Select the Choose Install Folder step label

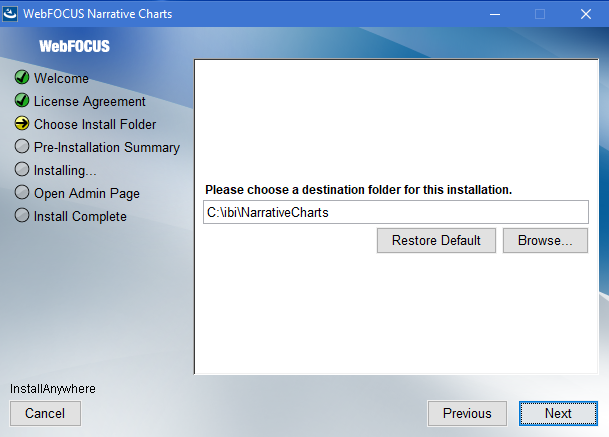click(x=95, y=124)
